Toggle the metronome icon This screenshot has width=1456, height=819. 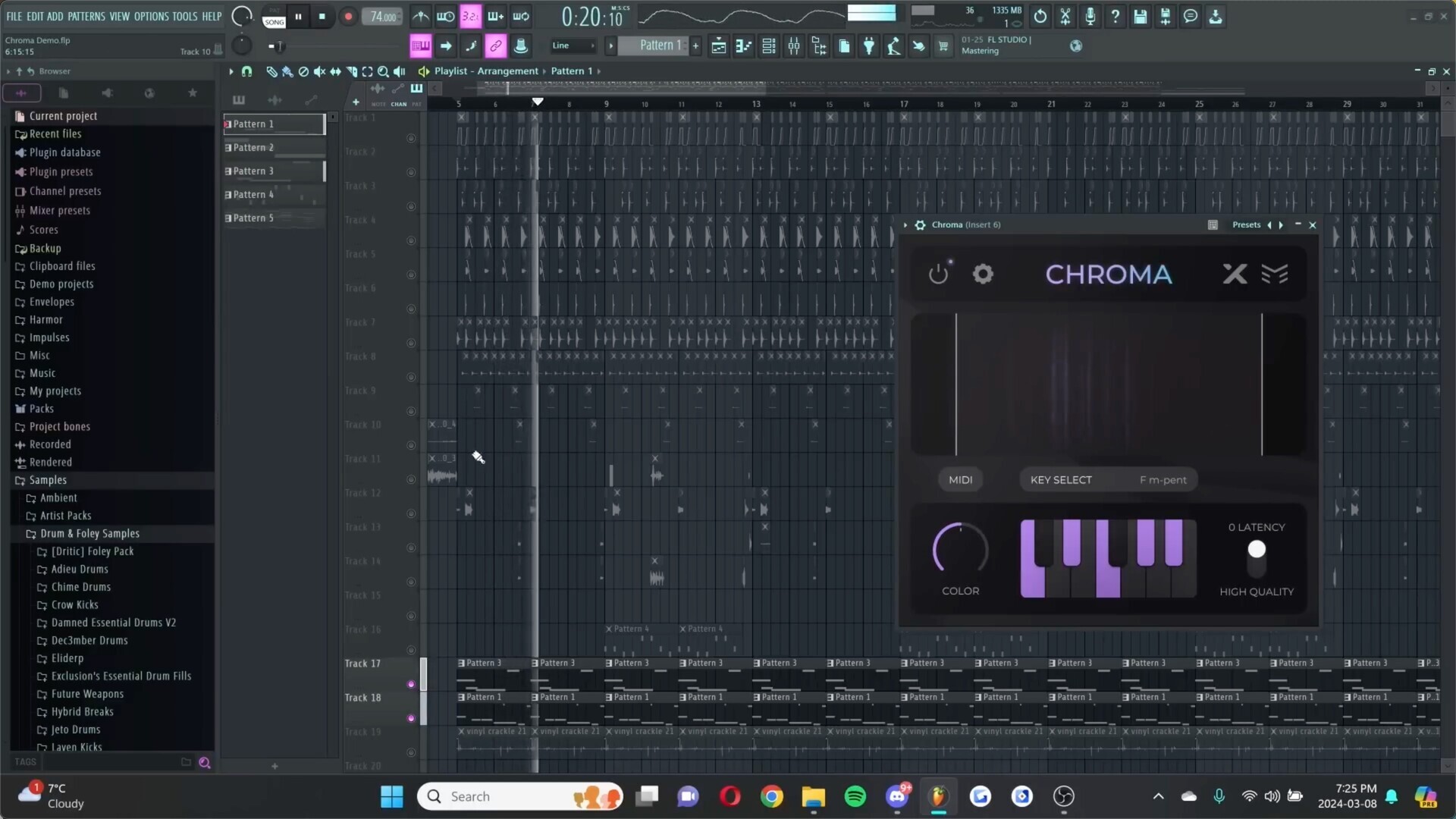(420, 16)
